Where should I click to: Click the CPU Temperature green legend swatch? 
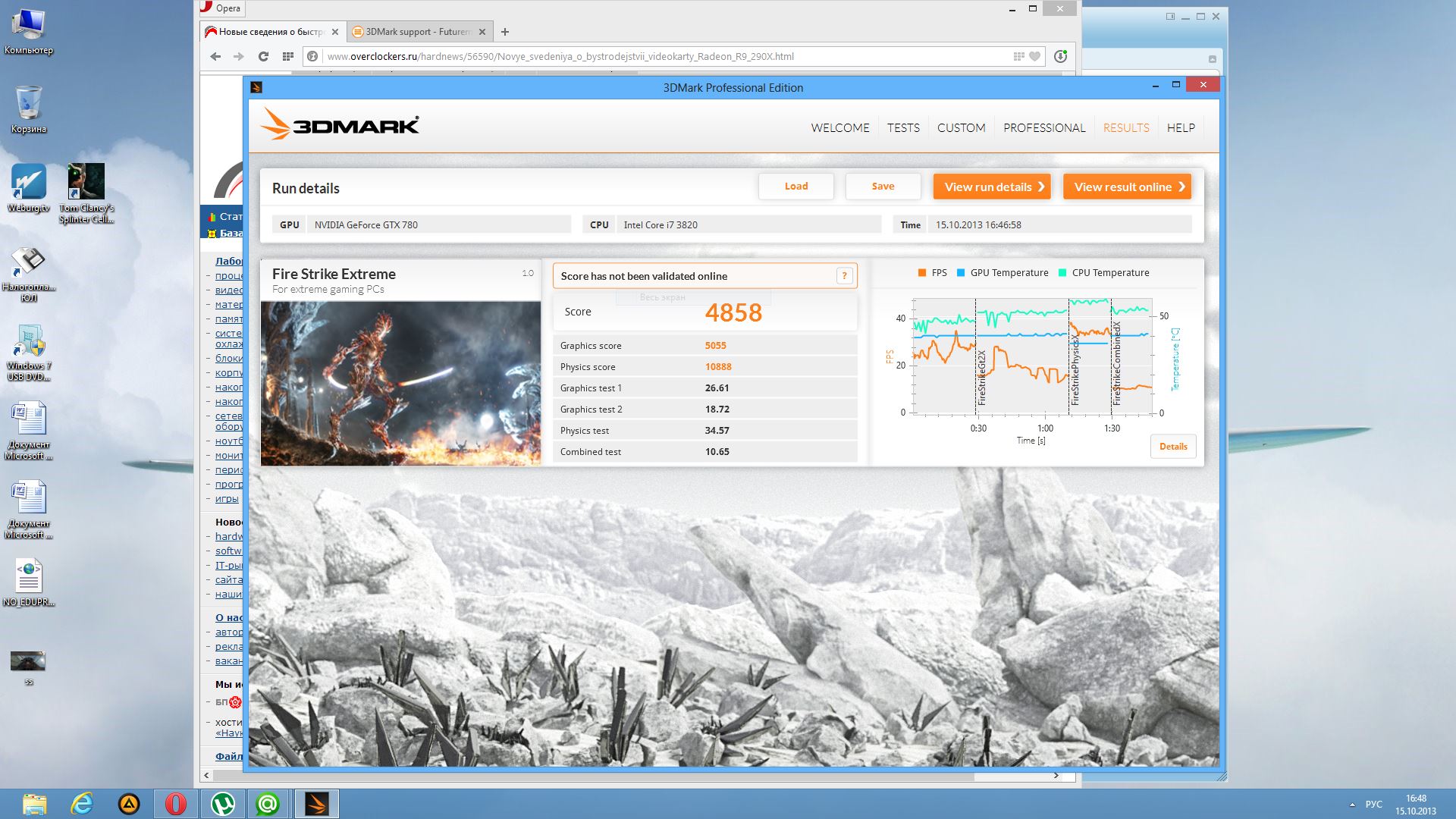coord(1062,273)
